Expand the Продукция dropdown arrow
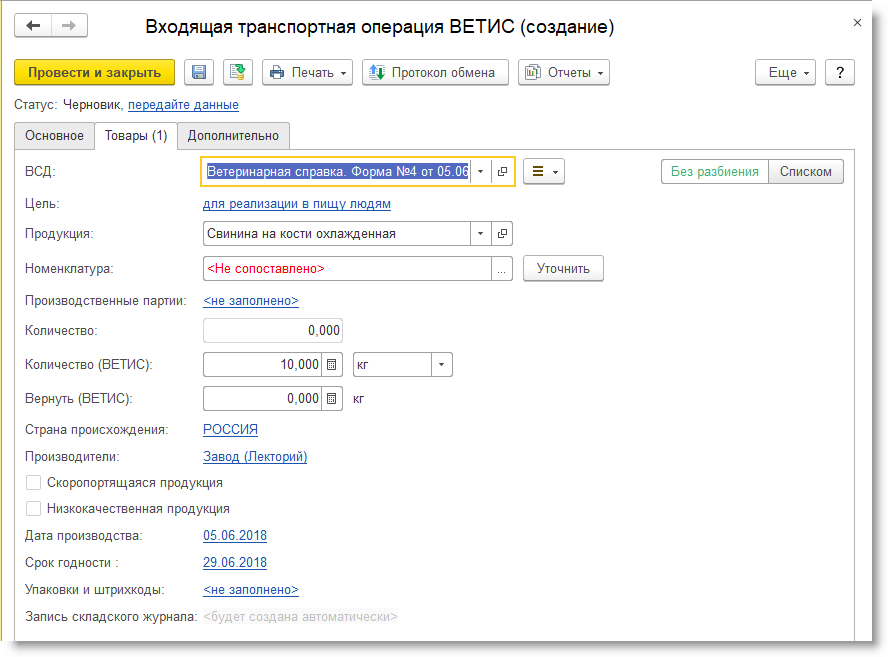The width and height of the screenshot is (888, 657). pyautogui.click(x=481, y=234)
